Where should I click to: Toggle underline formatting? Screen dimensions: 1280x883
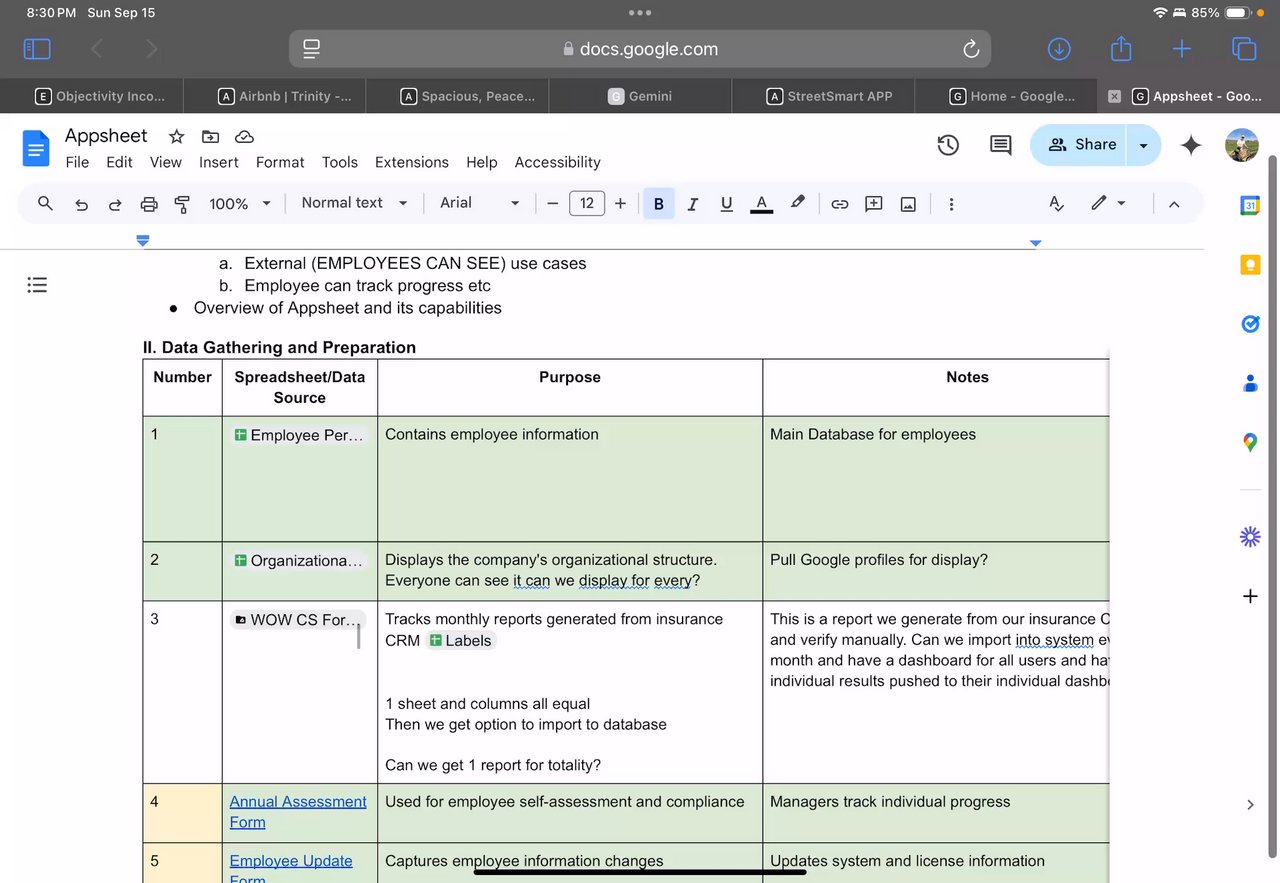[x=726, y=204]
